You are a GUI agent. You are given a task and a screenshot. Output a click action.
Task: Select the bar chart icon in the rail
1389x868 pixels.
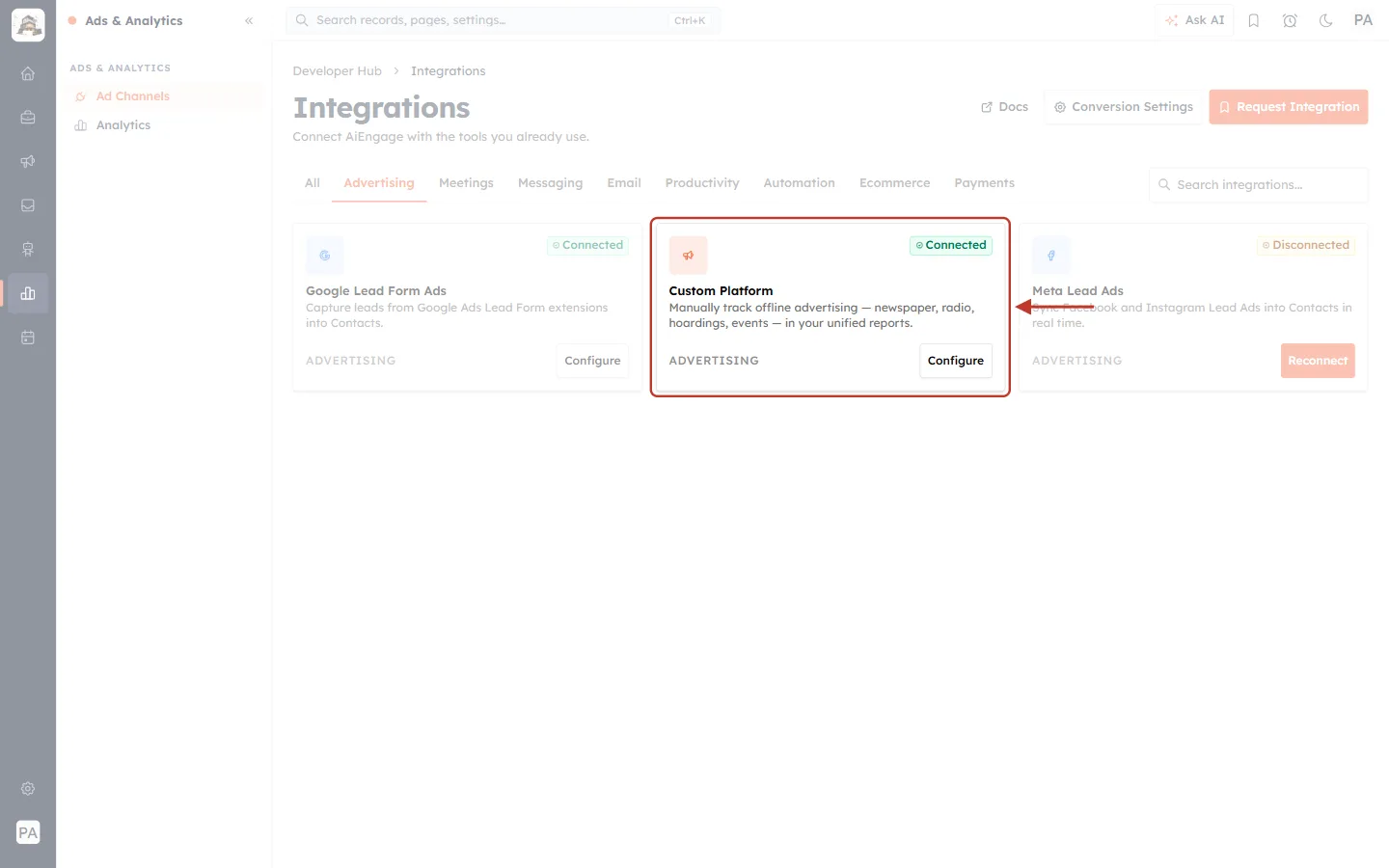28,293
